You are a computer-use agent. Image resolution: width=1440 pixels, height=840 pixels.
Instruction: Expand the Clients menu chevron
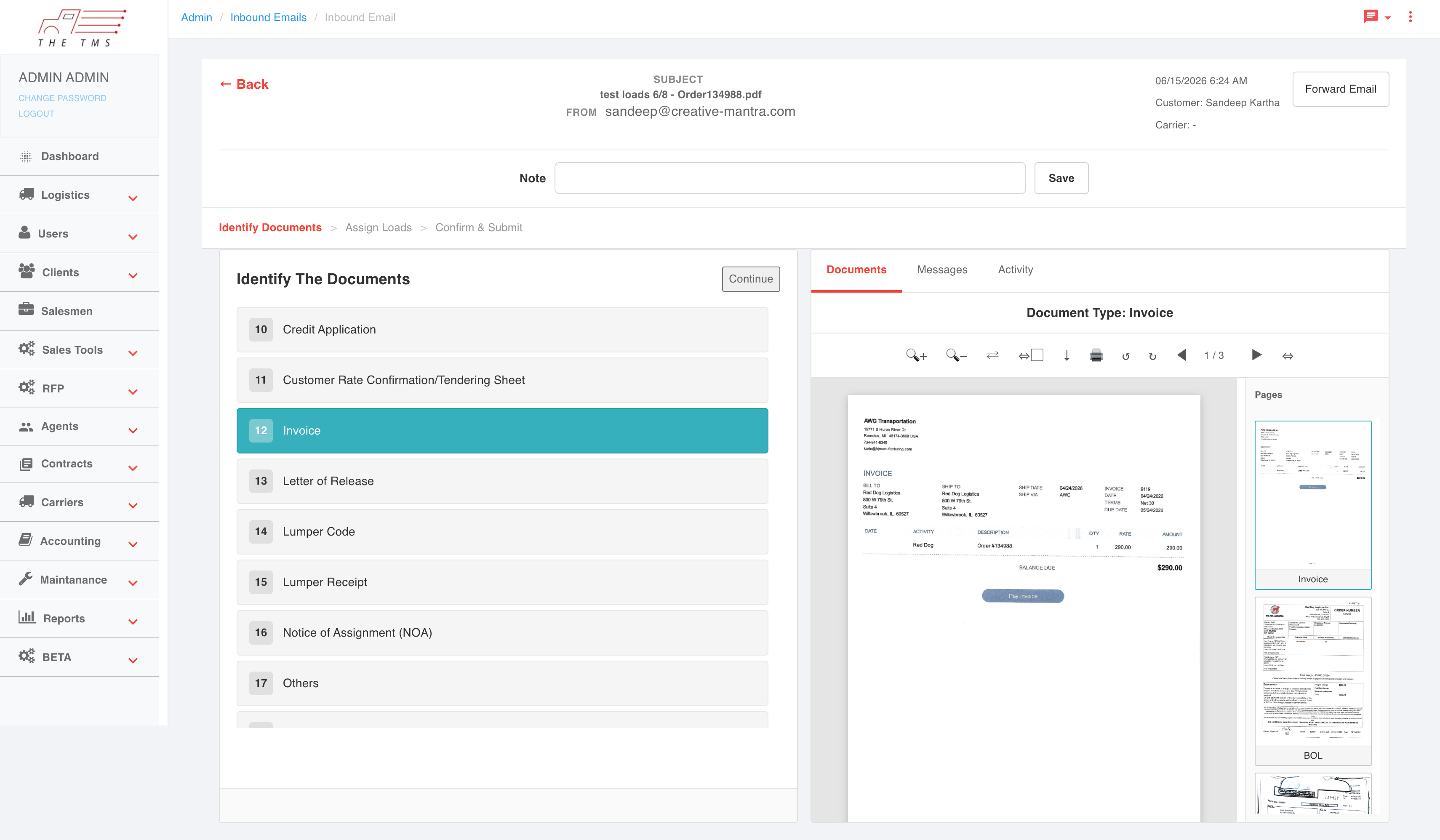(133, 276)
